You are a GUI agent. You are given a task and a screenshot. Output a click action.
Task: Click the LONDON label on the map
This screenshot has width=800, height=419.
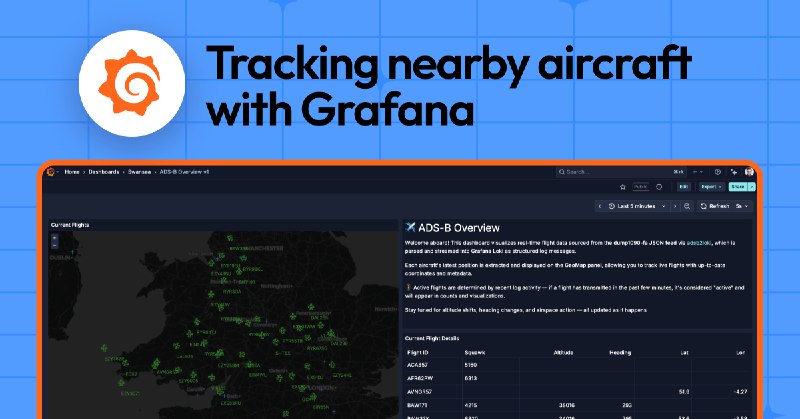[x=323, y=388]
